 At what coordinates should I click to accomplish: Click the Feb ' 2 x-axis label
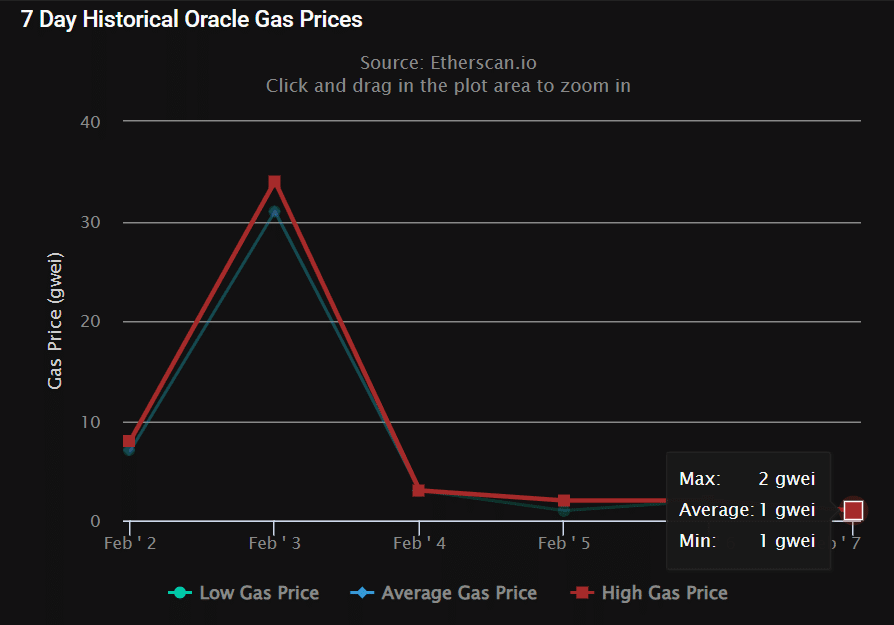click(x=130, y=543)
